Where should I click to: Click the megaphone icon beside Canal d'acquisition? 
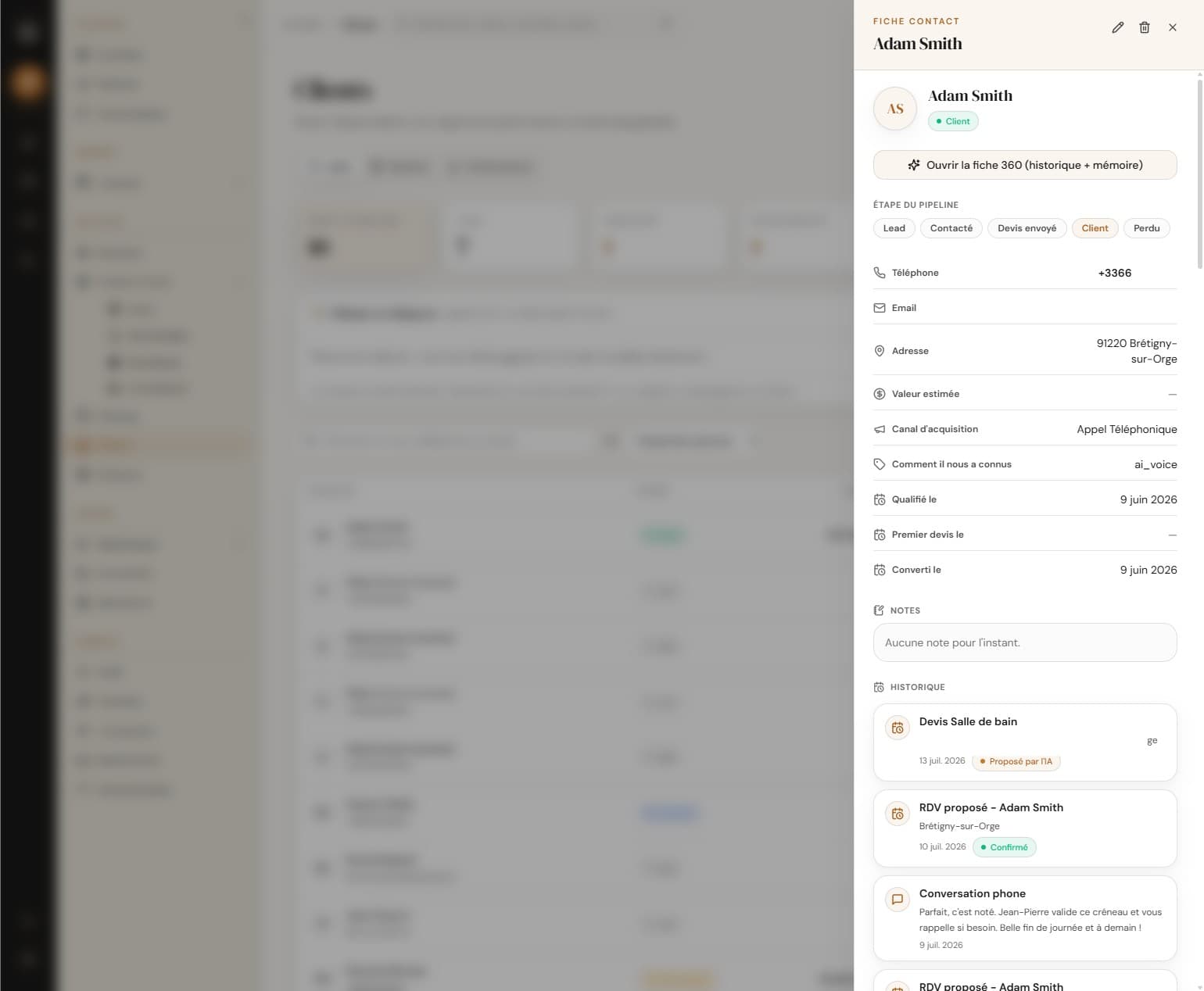coord(880,429)
